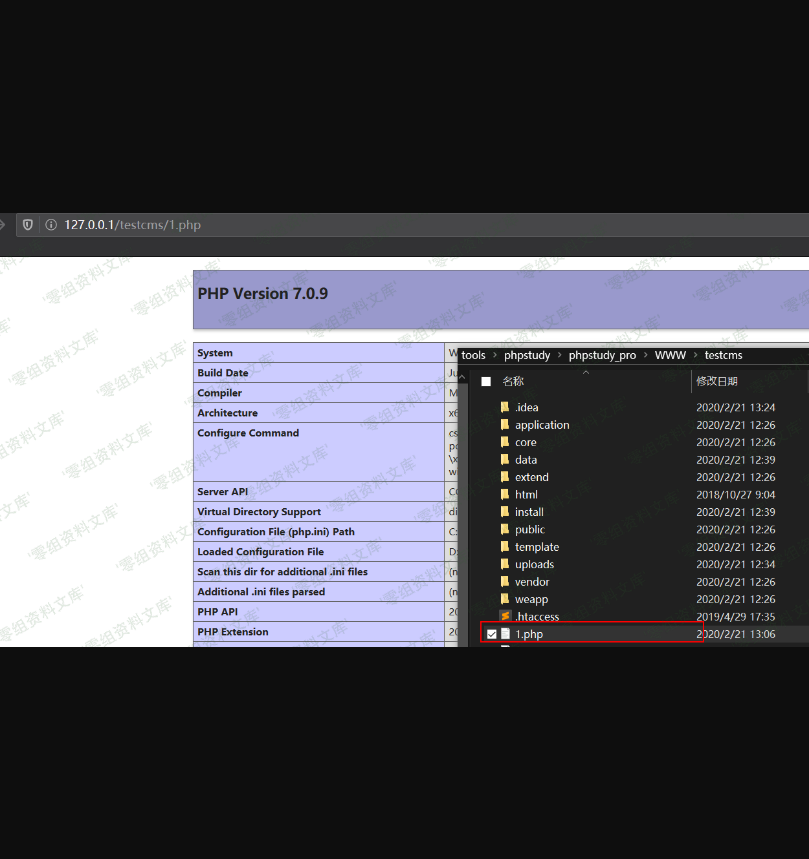Click the site information icon in address bar
This screenshot has height=859, width=809.
[x=50, y=225]
